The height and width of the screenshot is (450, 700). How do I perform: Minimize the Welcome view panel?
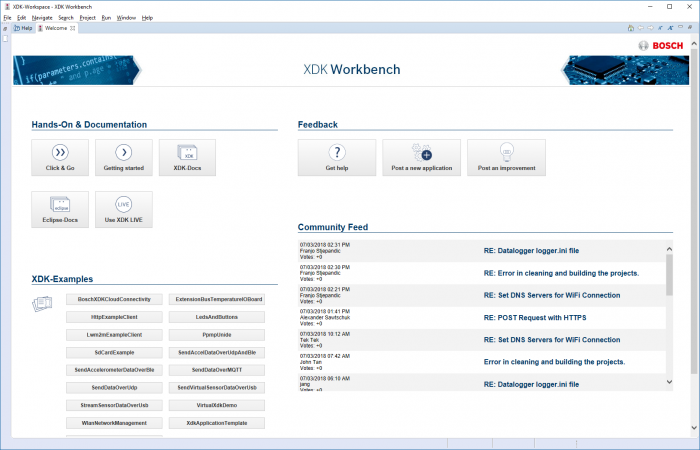click(x=680, y=27)
